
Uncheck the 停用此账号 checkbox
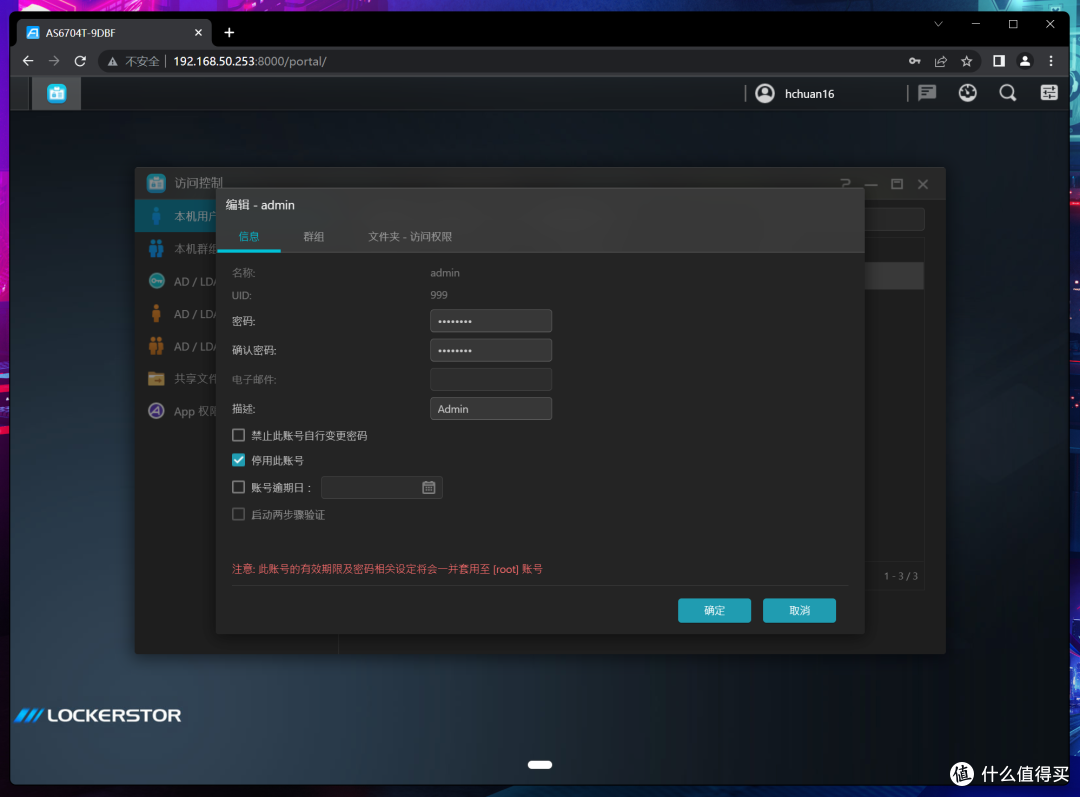pyautogui.click(x=239, y=461)
